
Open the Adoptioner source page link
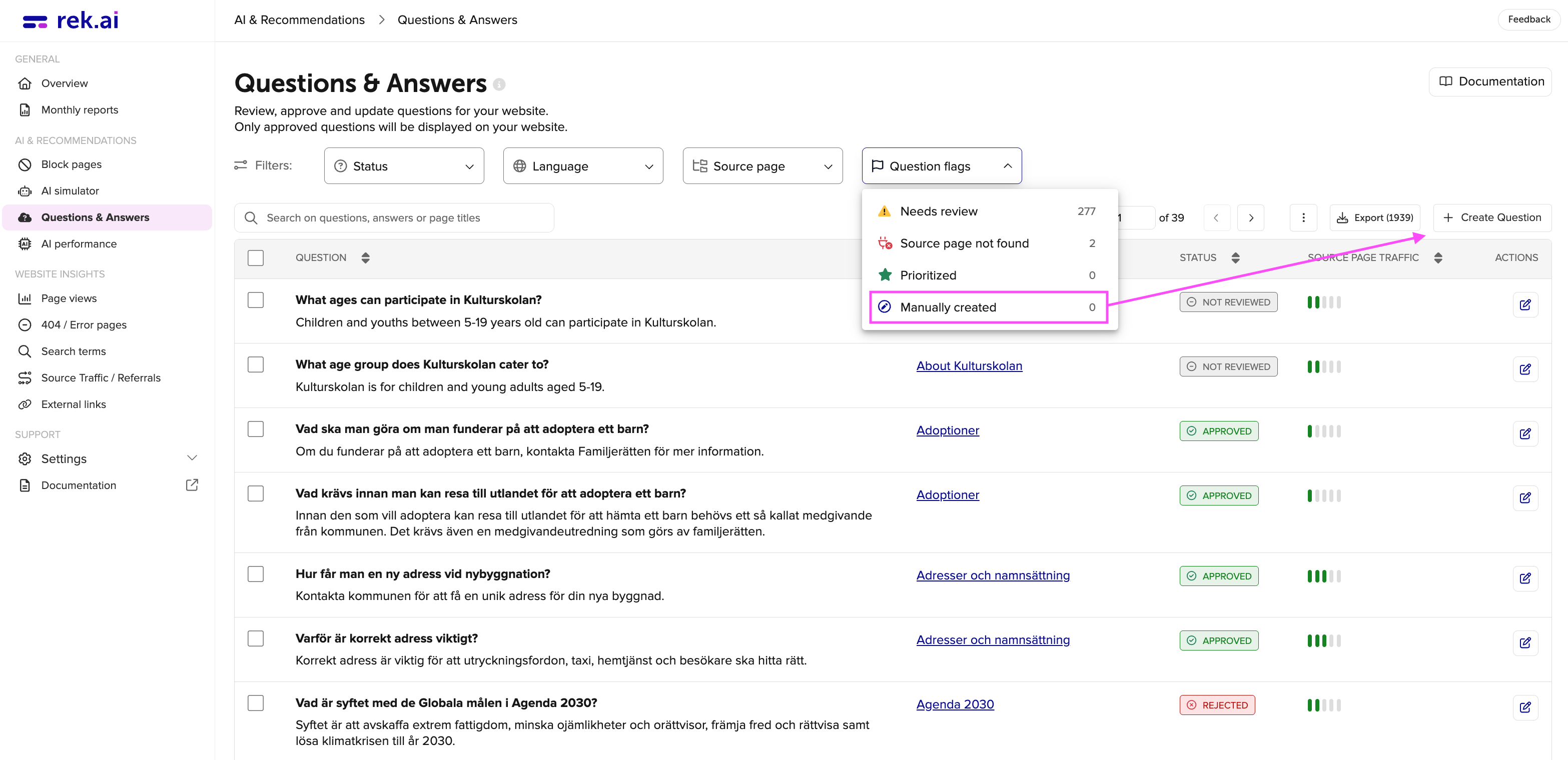coord(947,430)
